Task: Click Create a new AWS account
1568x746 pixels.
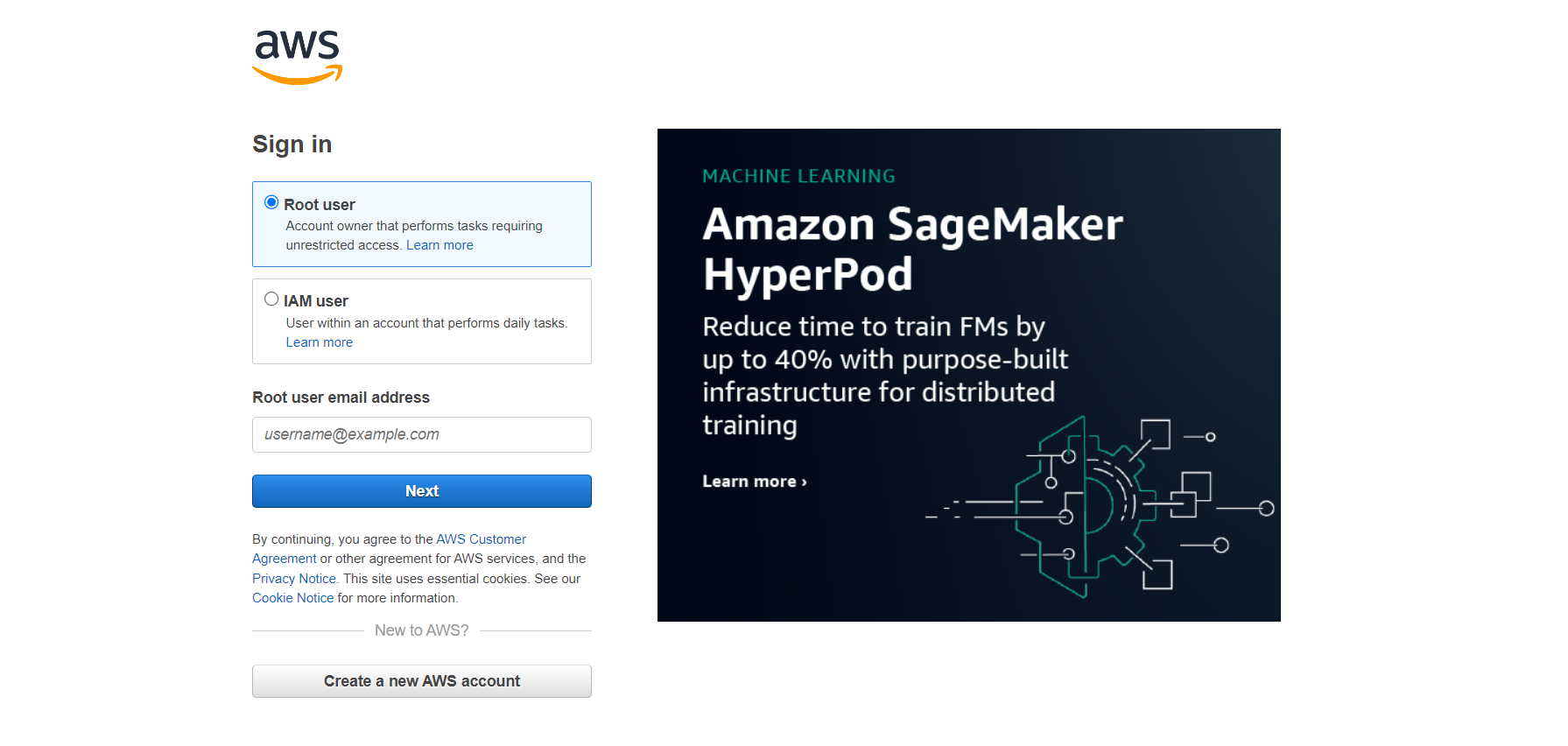Action: [422, 681]
